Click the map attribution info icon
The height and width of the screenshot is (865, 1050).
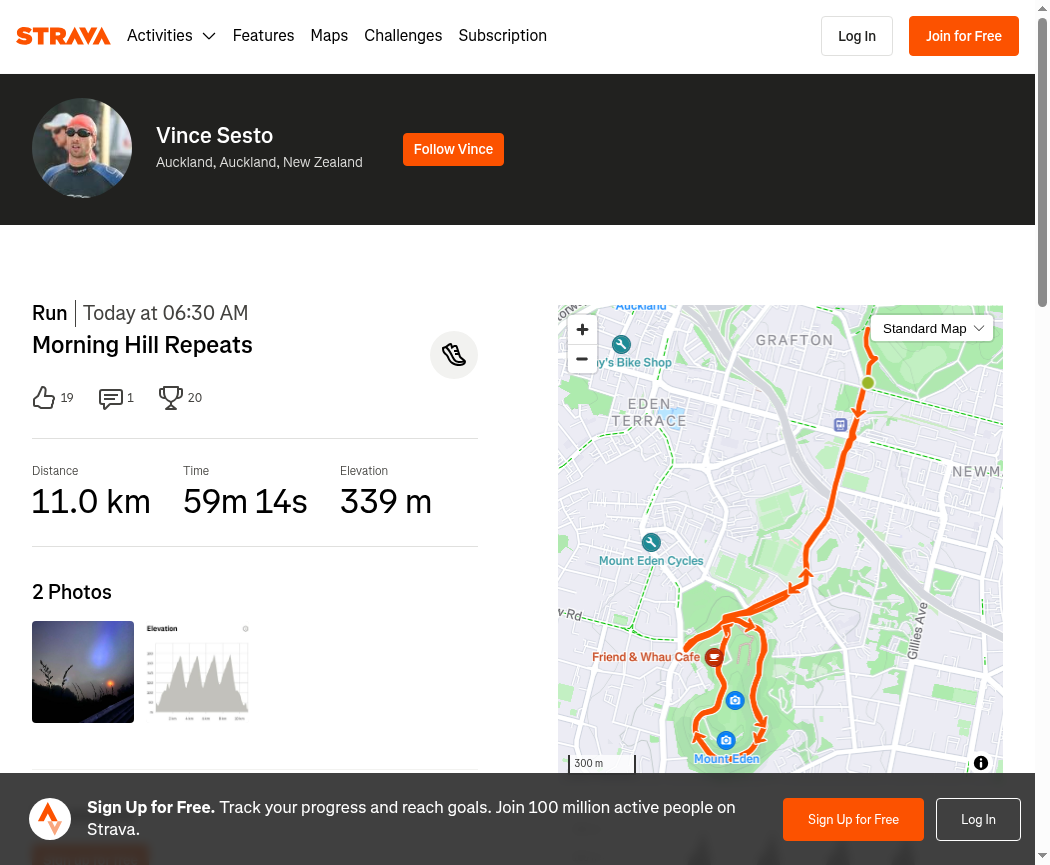click(981, 763)
